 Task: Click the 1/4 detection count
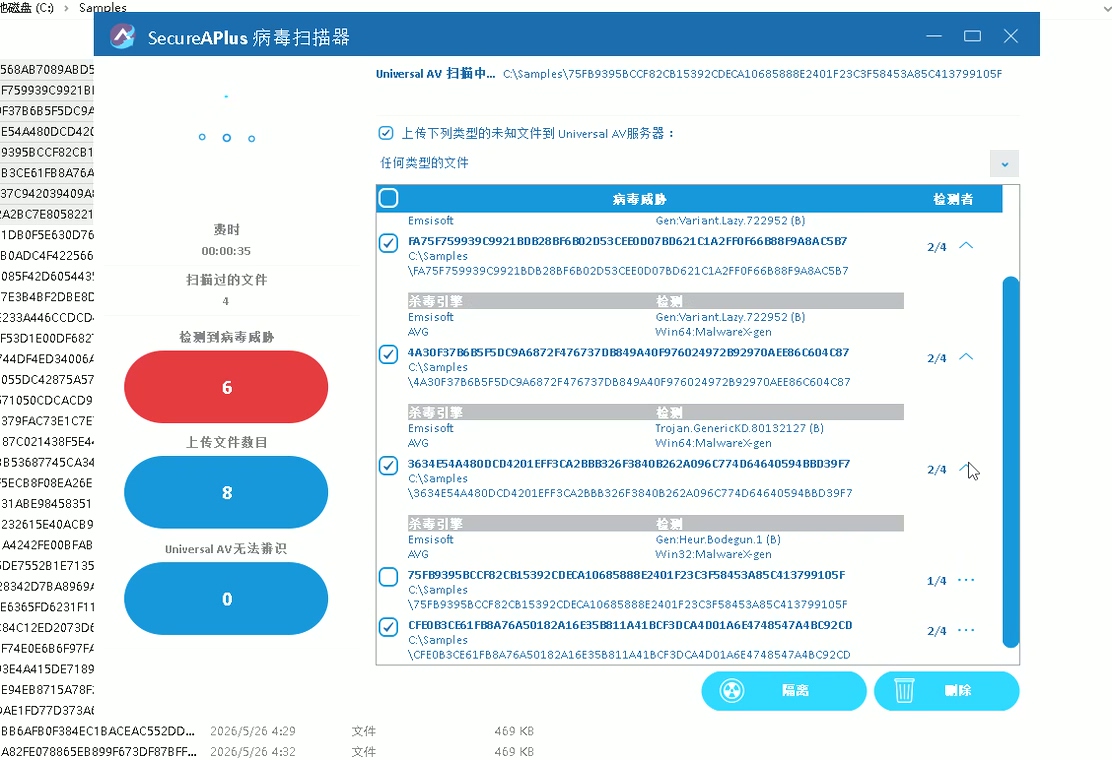pos(936,581)
